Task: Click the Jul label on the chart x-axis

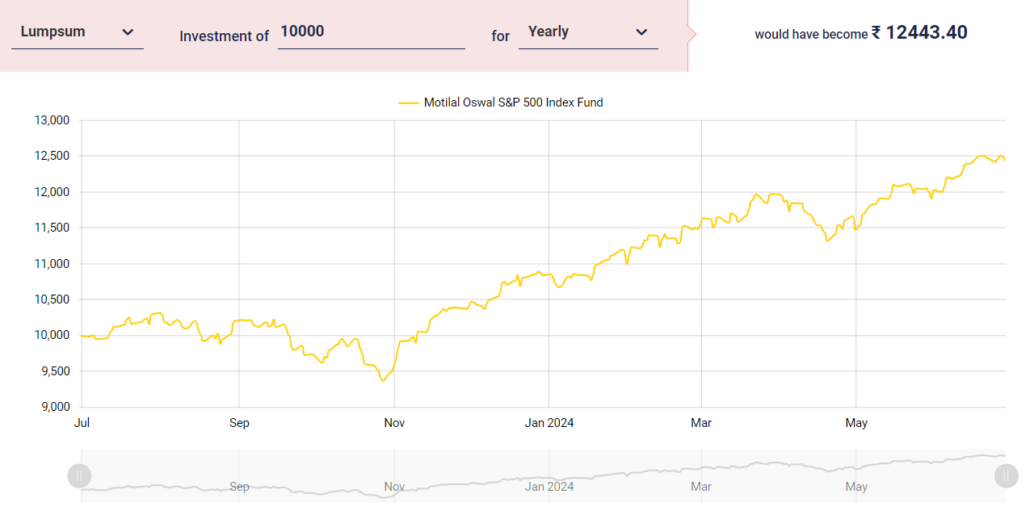Action: point(82,423)
